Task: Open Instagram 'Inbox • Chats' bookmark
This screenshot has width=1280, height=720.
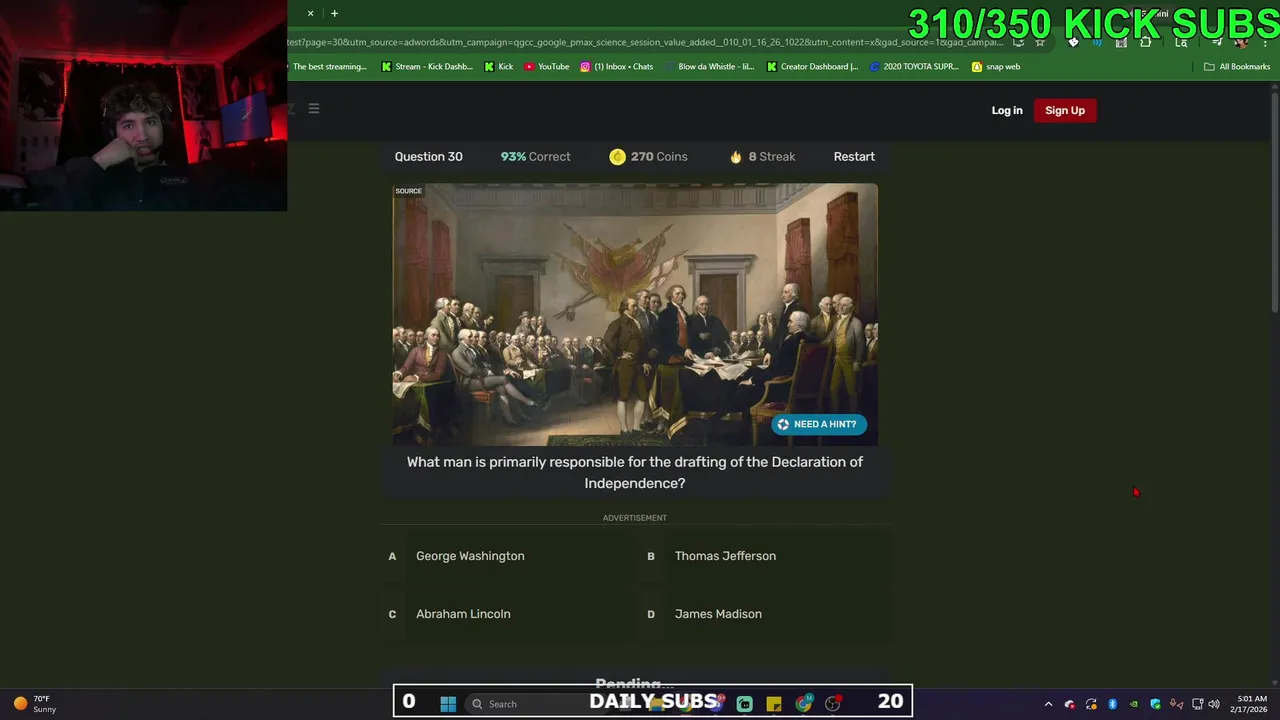Action: pyautogui.click(x=617, y=67)
